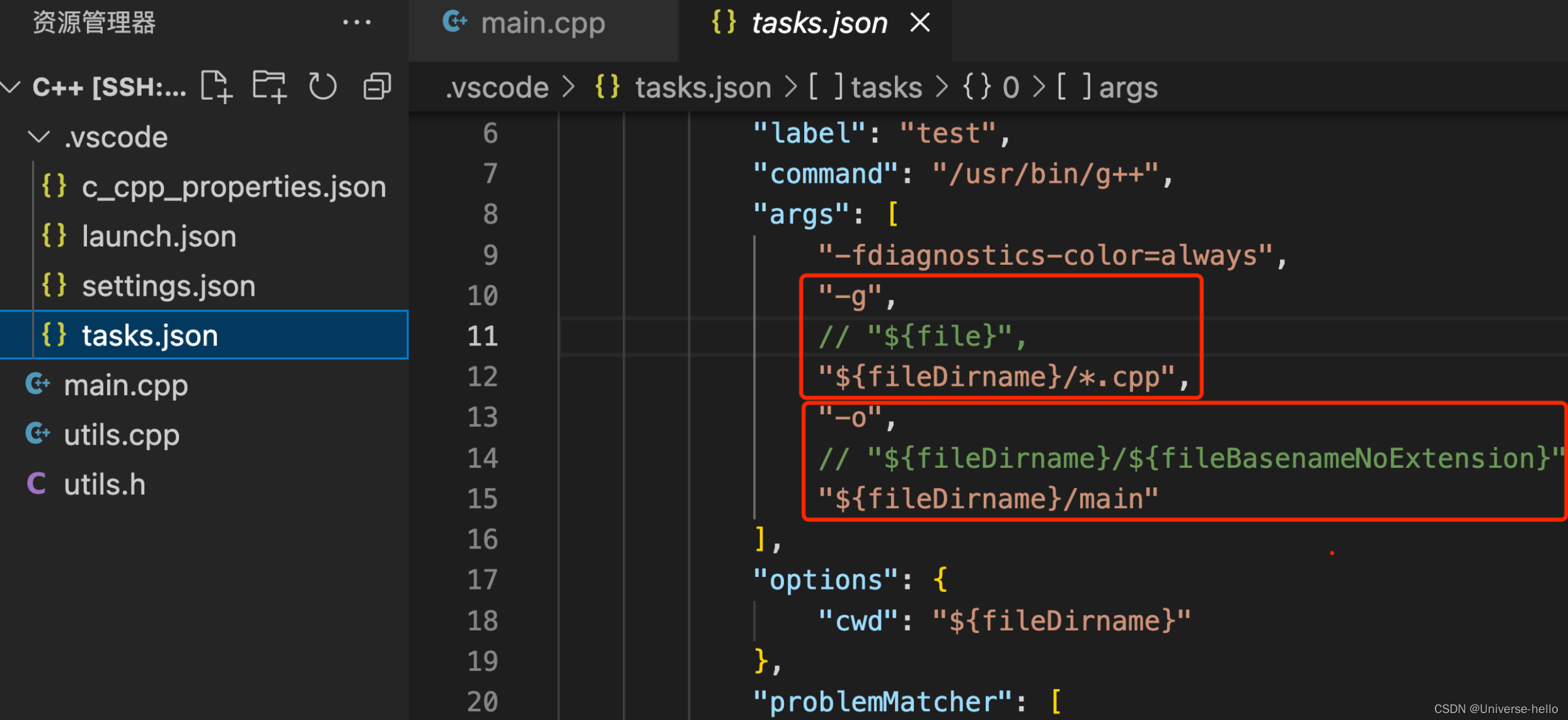
Task: Click the .vscode breadcrumb segment
Action: point(497,87)
